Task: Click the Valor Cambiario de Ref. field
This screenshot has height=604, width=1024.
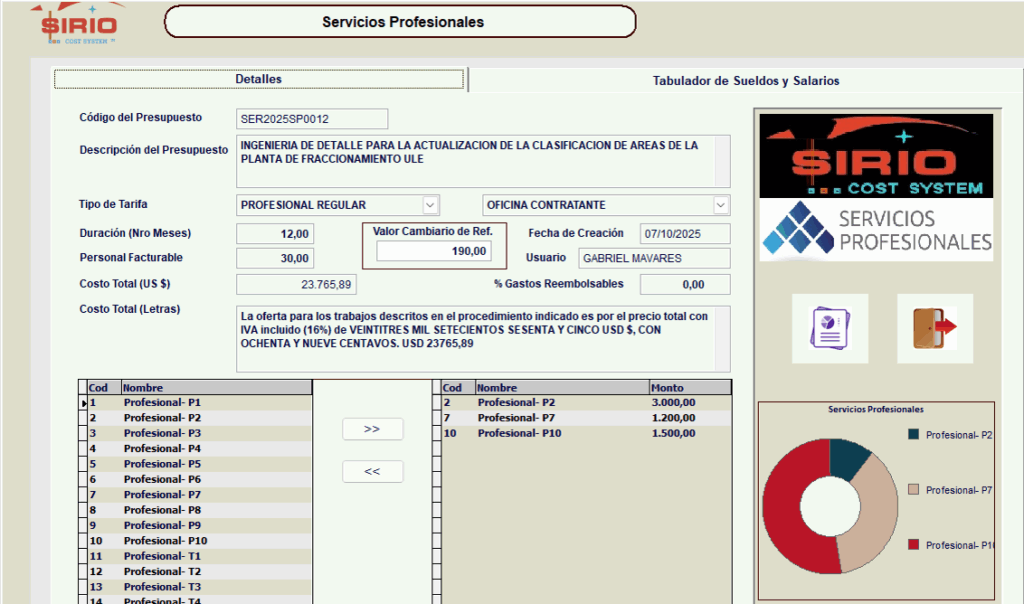Action: pyautogui.click(x=420, y=252)
